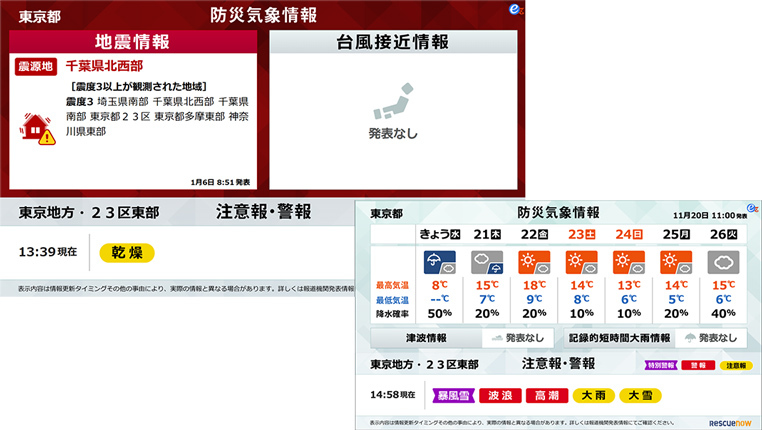The height and width of the screenshot is (430, 762).
Task: Click today's rain umbrella weather icon
Action: coord(437,262)
